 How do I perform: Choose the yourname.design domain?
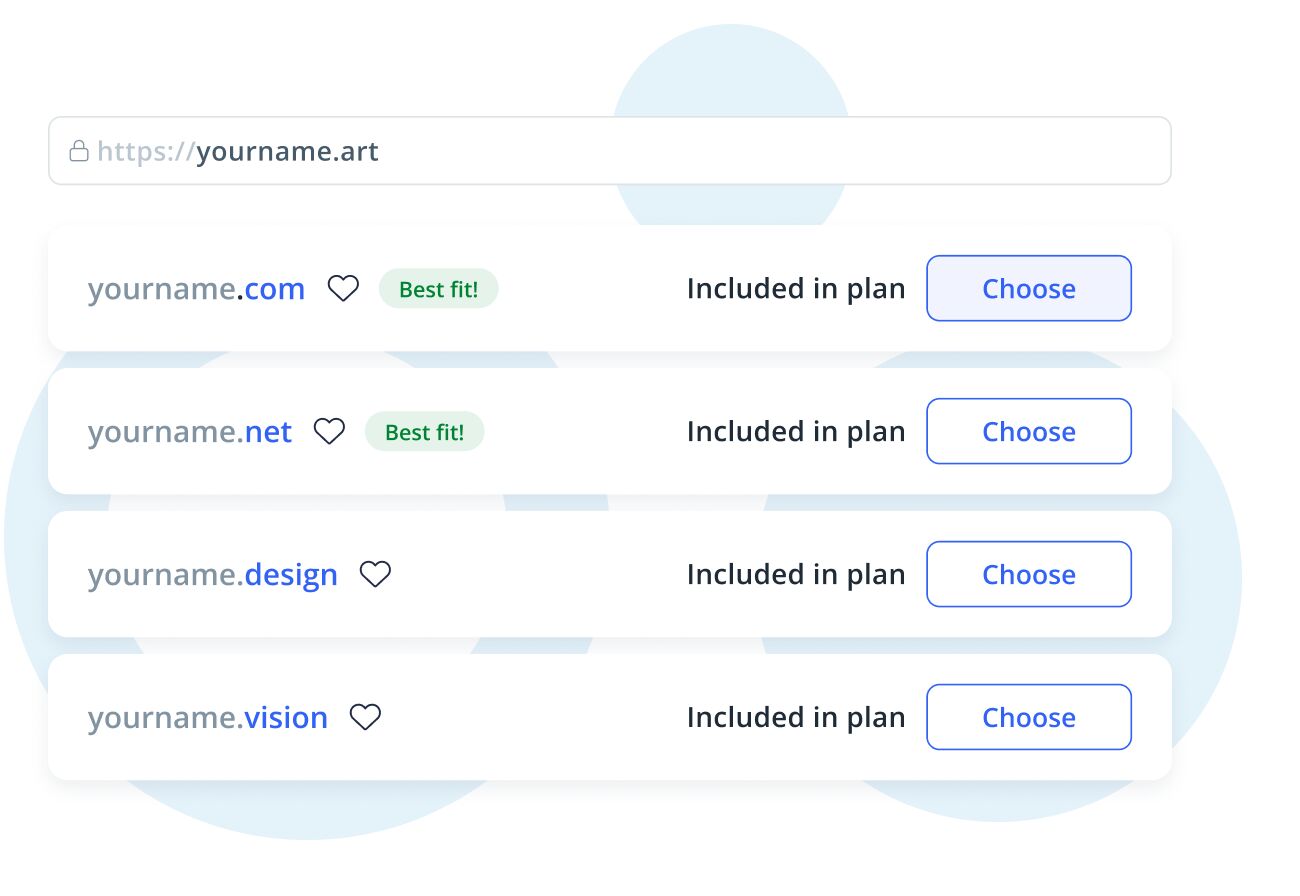click(1028, 575)
